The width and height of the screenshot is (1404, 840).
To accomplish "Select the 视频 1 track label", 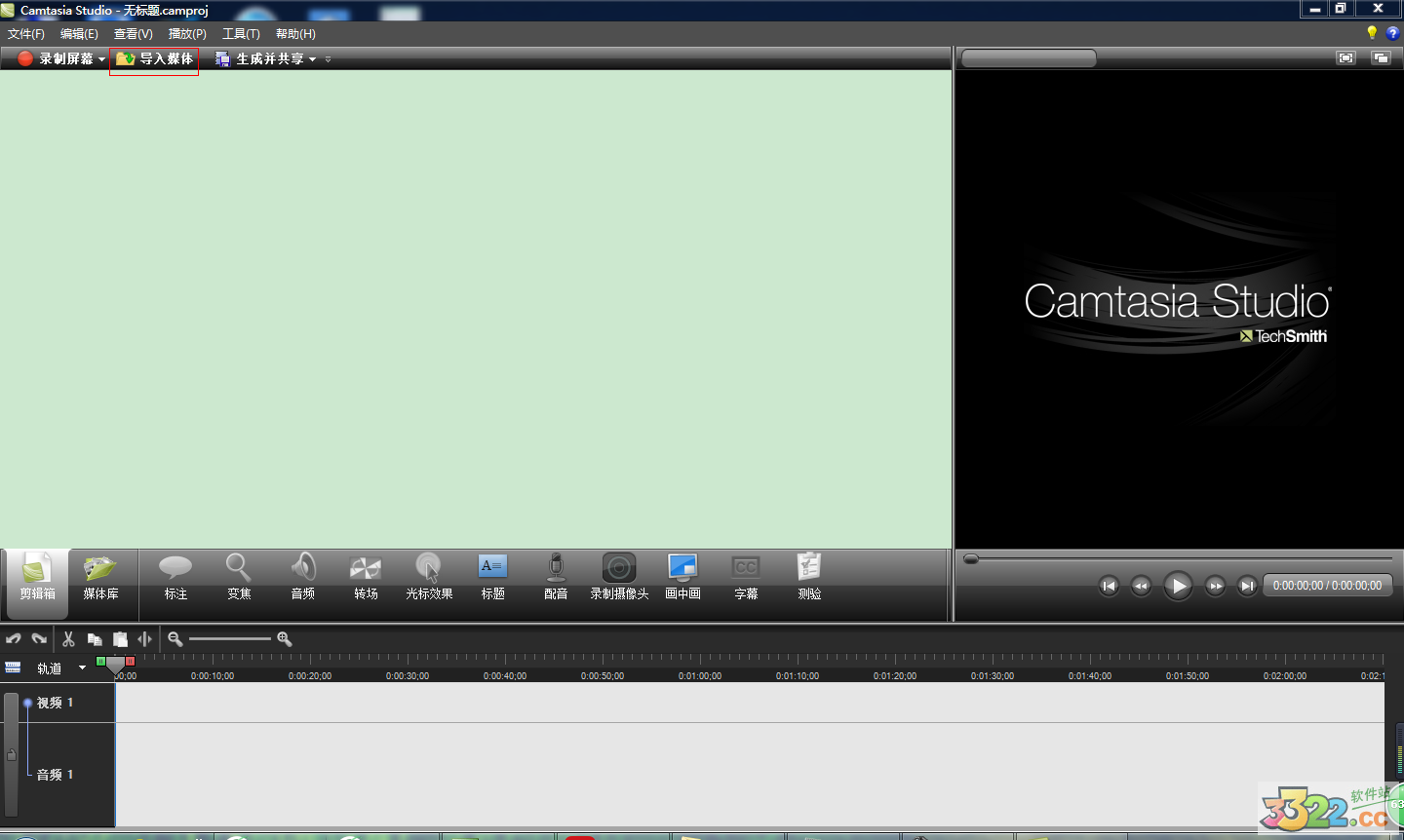I will [x=55, y=703].
